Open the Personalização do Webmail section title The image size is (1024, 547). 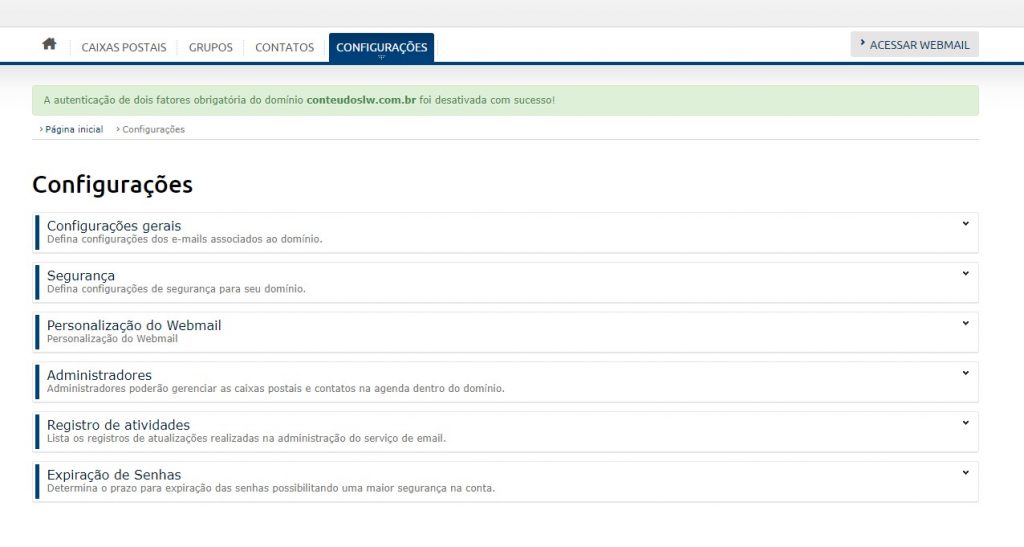tap(134, 325)
